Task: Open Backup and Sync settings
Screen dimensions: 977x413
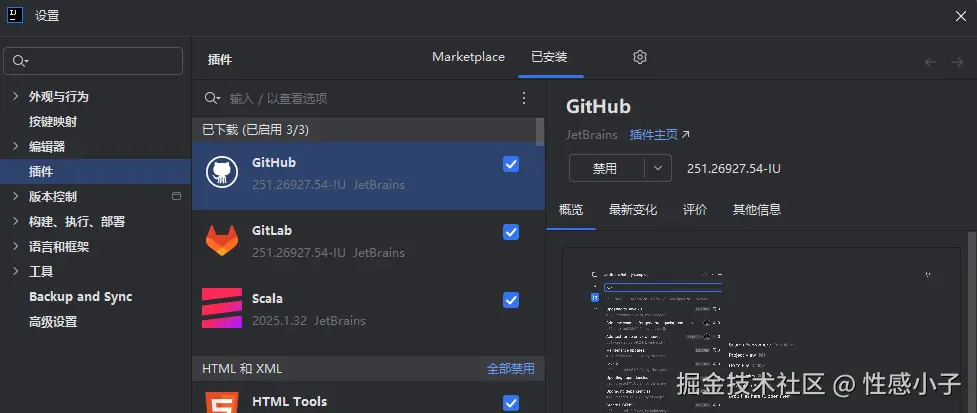Action: (80, 297)
